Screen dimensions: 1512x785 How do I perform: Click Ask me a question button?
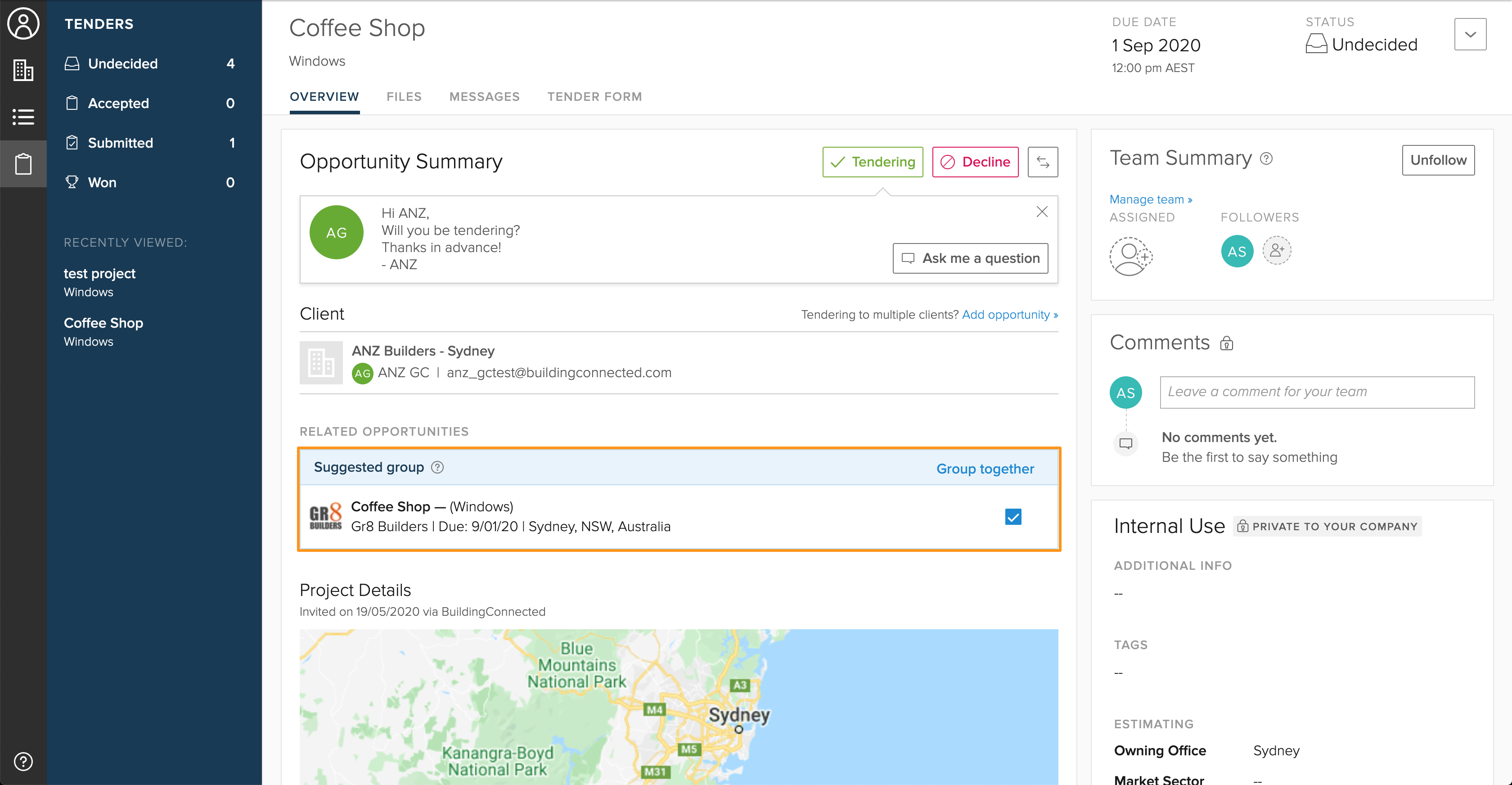click(x=970, y=258)
